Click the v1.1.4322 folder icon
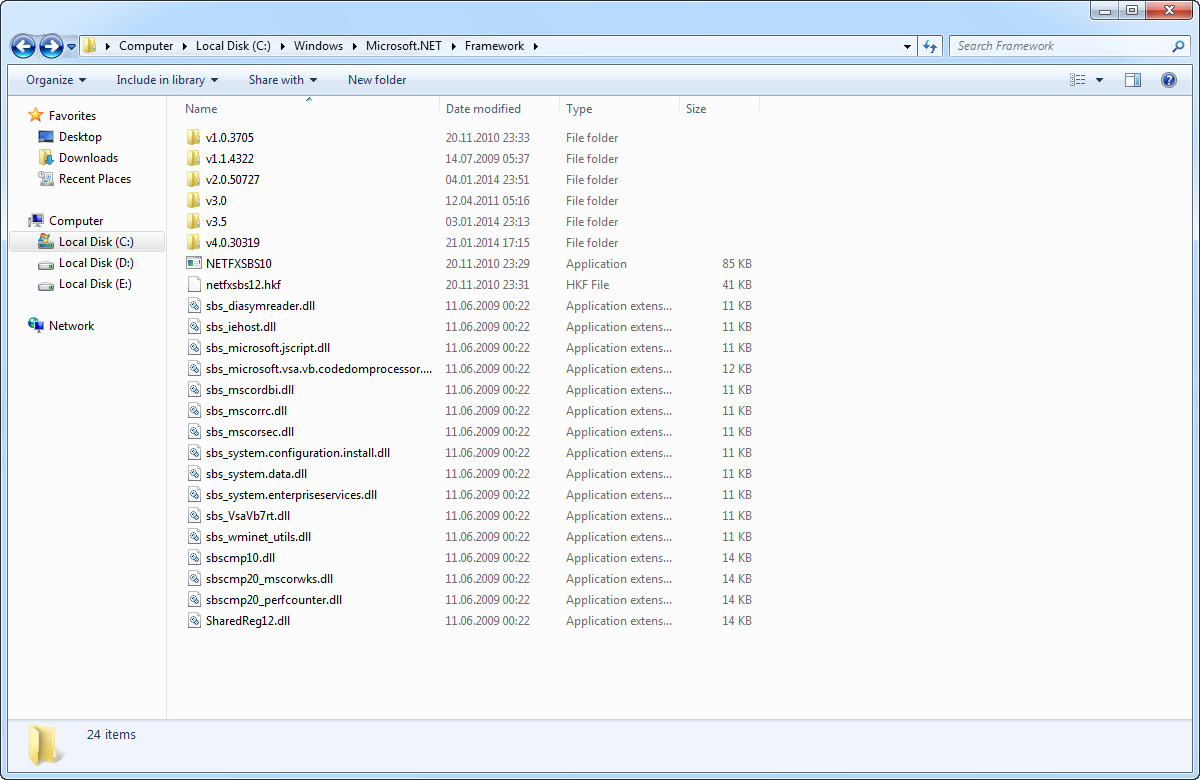The height and width of the screenshot is (780, 1200). [194, 158]
